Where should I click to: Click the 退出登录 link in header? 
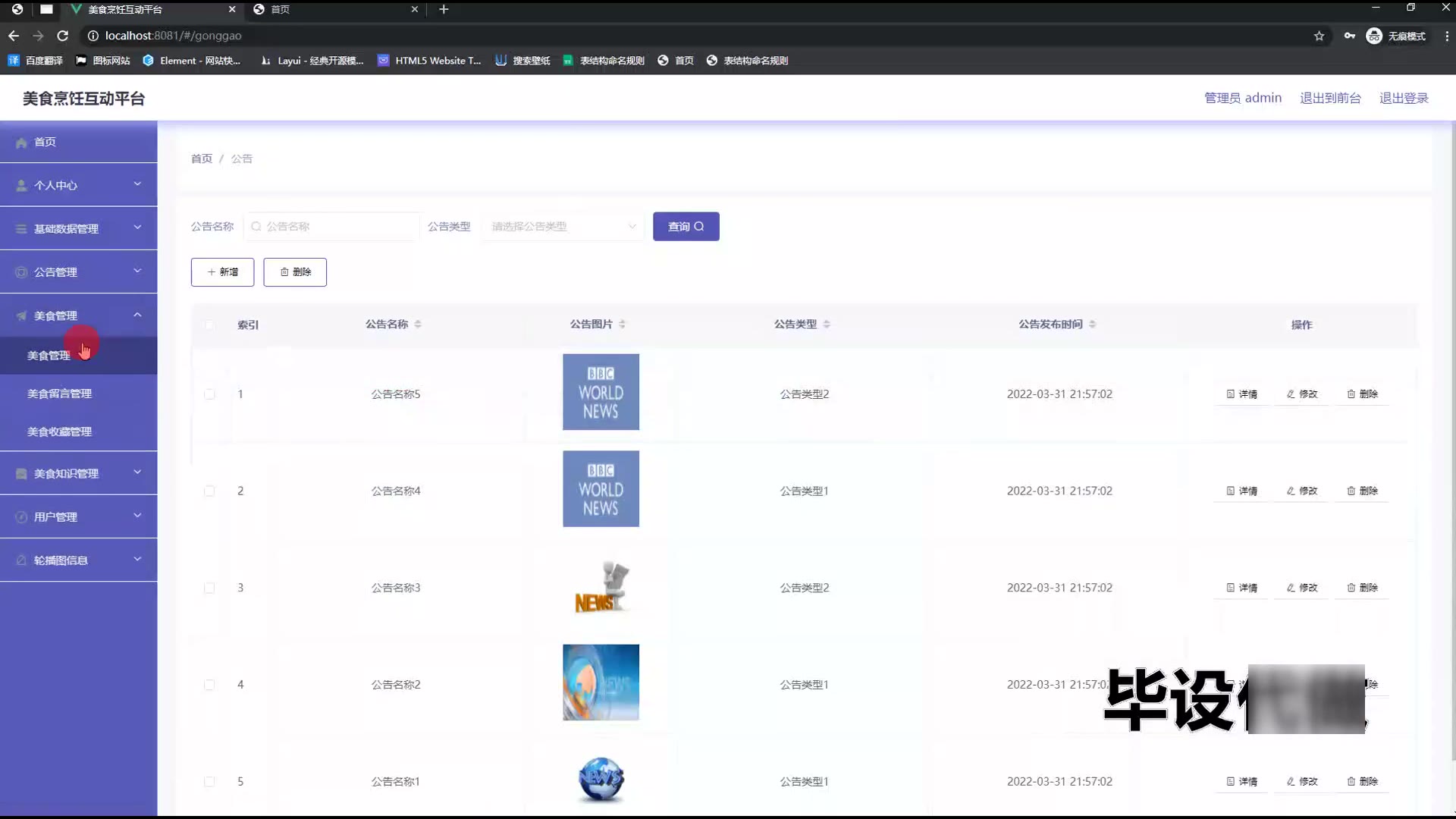1403,98
